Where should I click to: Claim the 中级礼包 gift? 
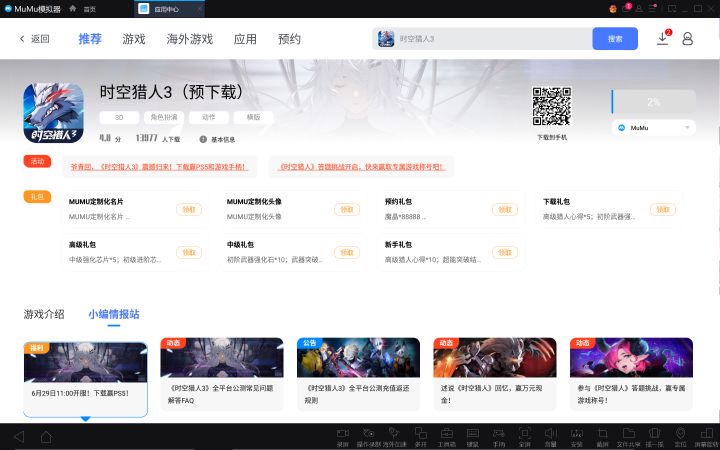pos(347,252)
